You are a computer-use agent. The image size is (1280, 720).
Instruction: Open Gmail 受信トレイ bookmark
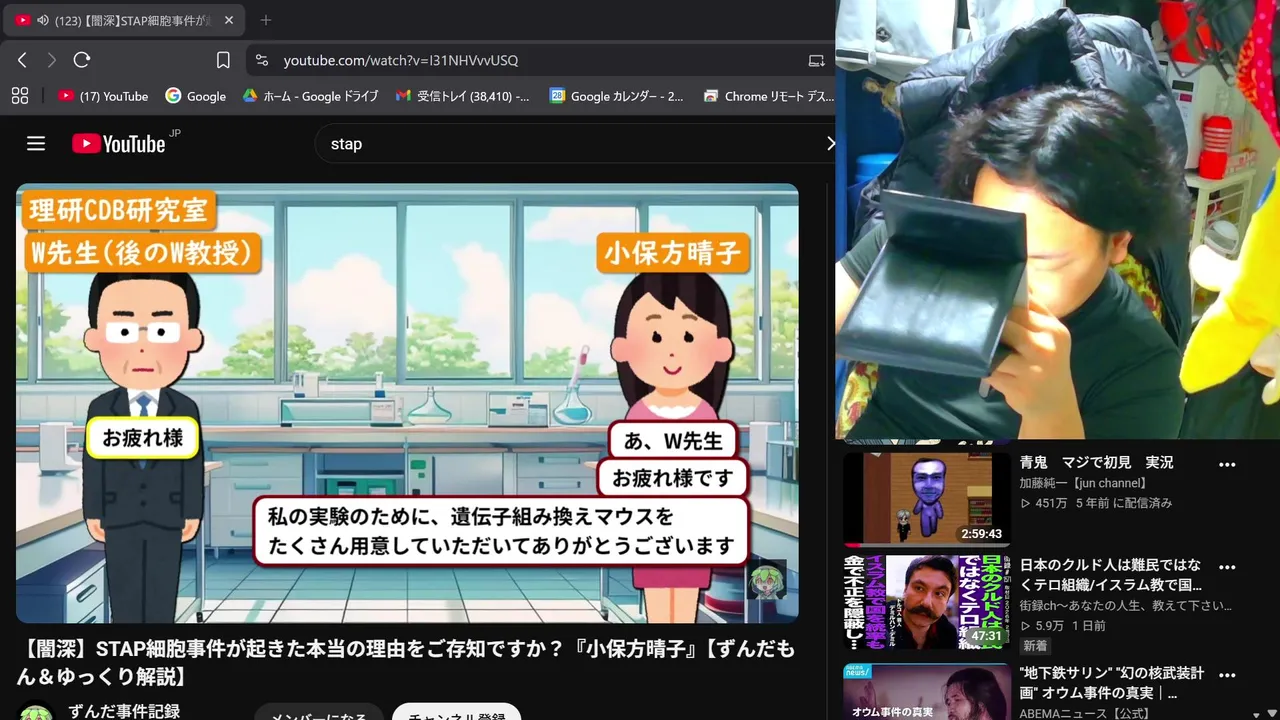pos(463,96)
